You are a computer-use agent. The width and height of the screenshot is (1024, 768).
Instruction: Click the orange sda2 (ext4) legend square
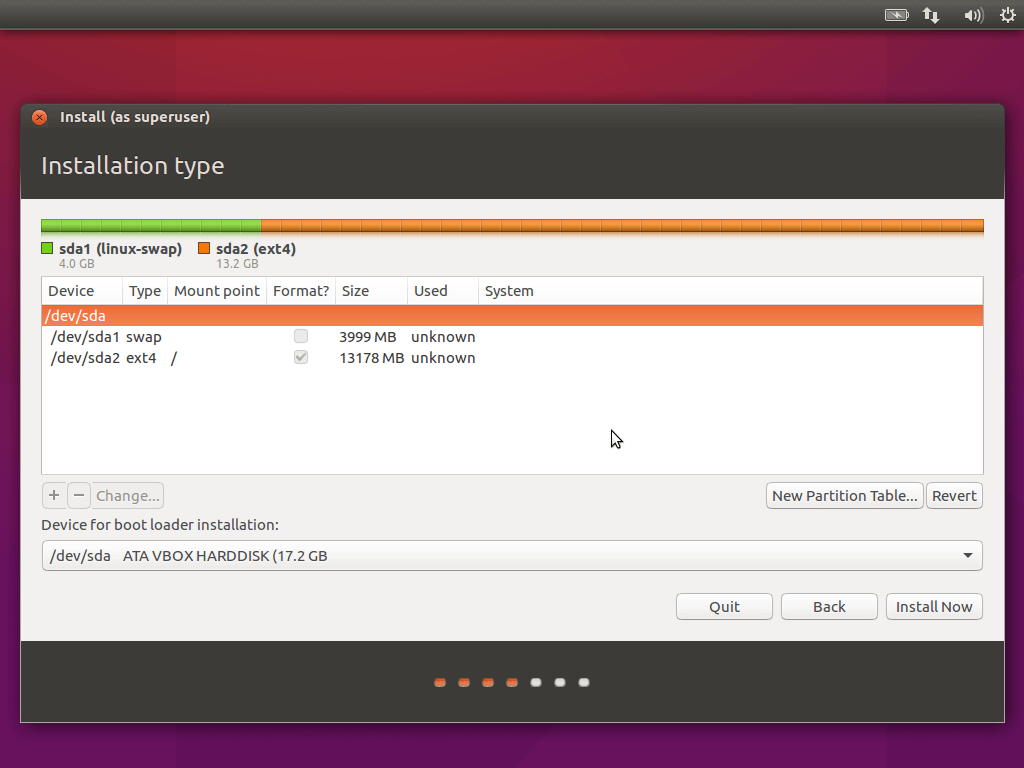pos(206,248)
